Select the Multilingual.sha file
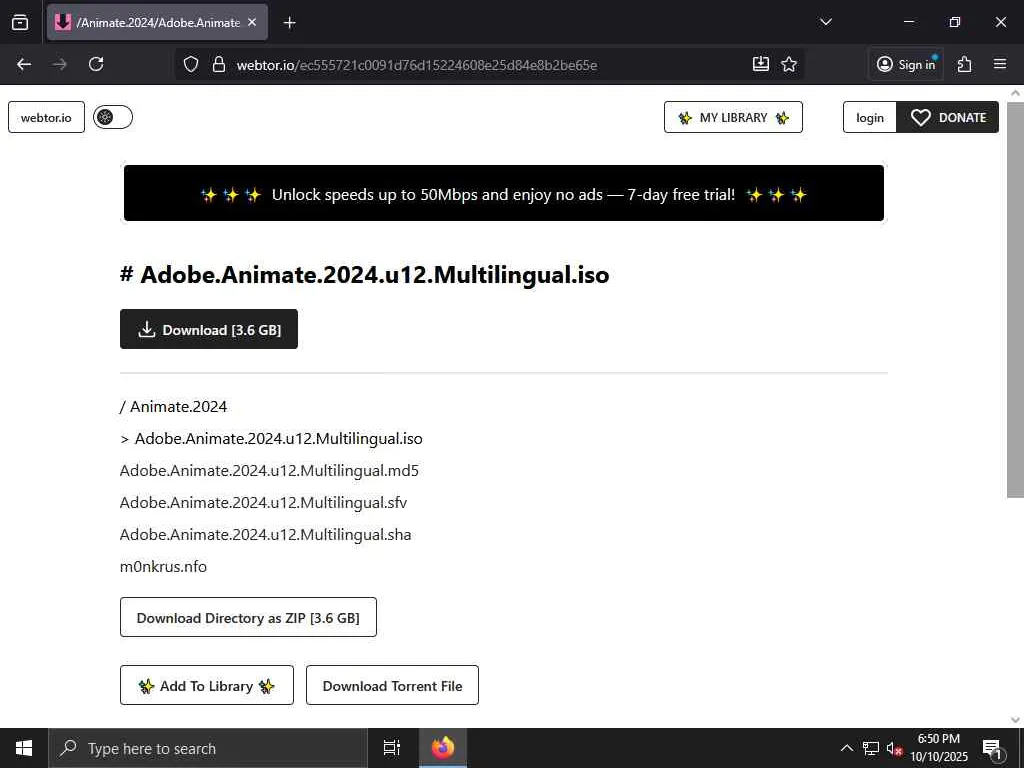 coord(266,535)
